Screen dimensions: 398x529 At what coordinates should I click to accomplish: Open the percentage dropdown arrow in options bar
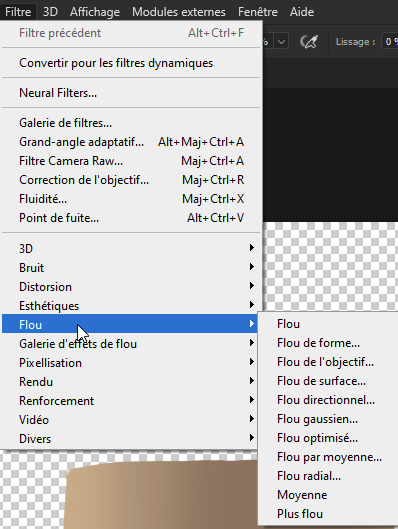tap(281, 42)
